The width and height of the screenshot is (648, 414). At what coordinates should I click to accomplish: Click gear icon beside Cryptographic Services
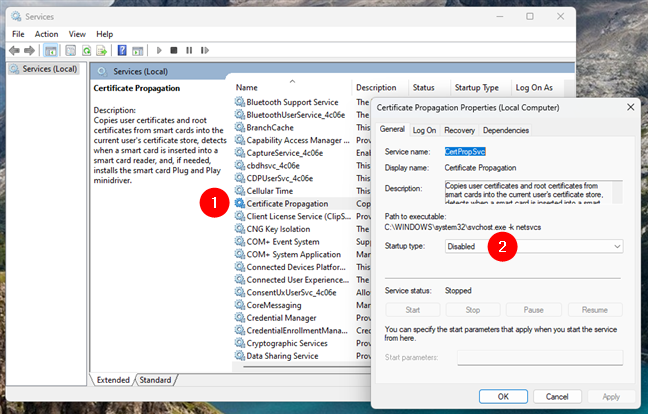pyautogui.click(x=240, y=343)
